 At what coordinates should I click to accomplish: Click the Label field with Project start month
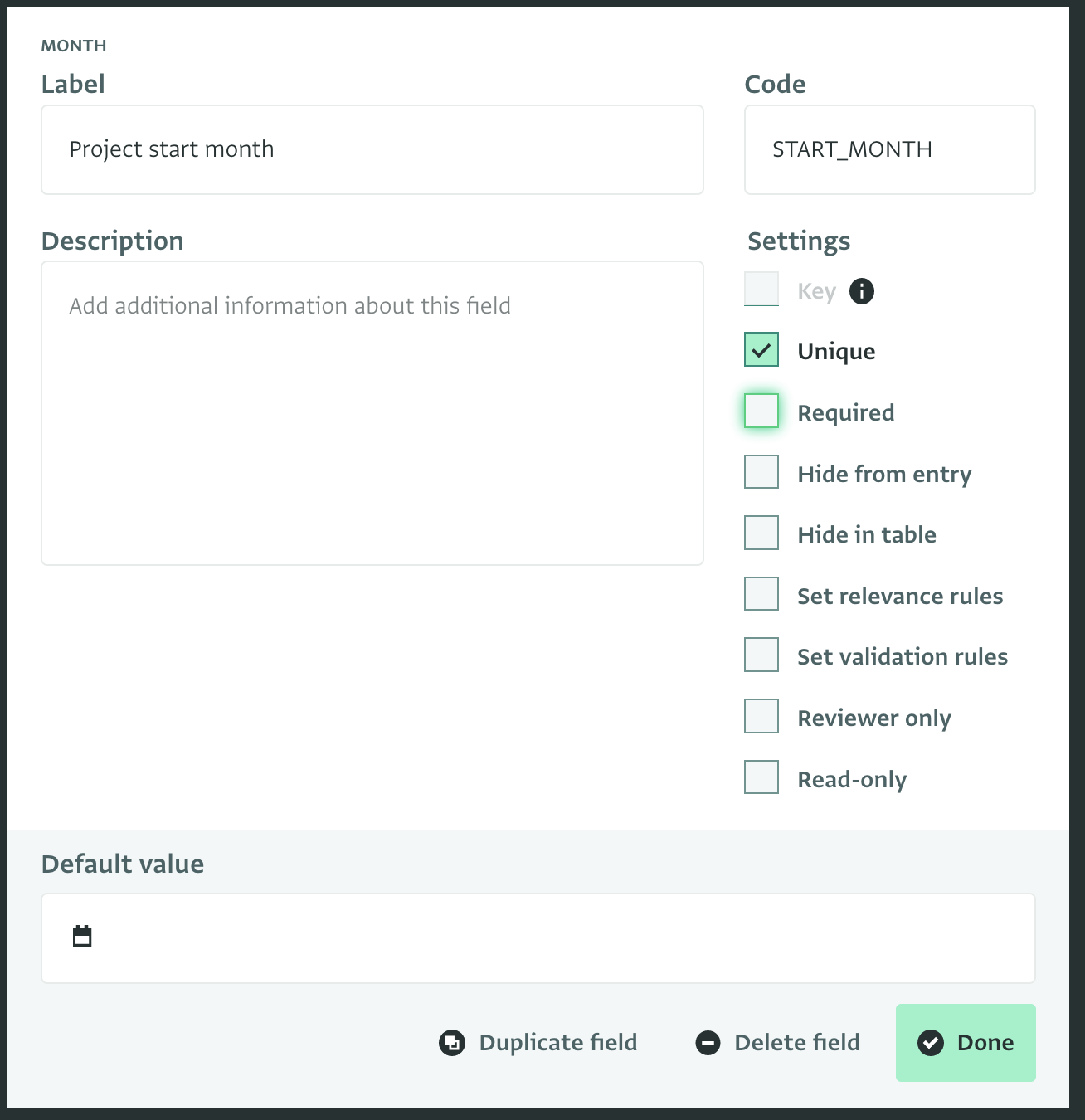[372, 149]
